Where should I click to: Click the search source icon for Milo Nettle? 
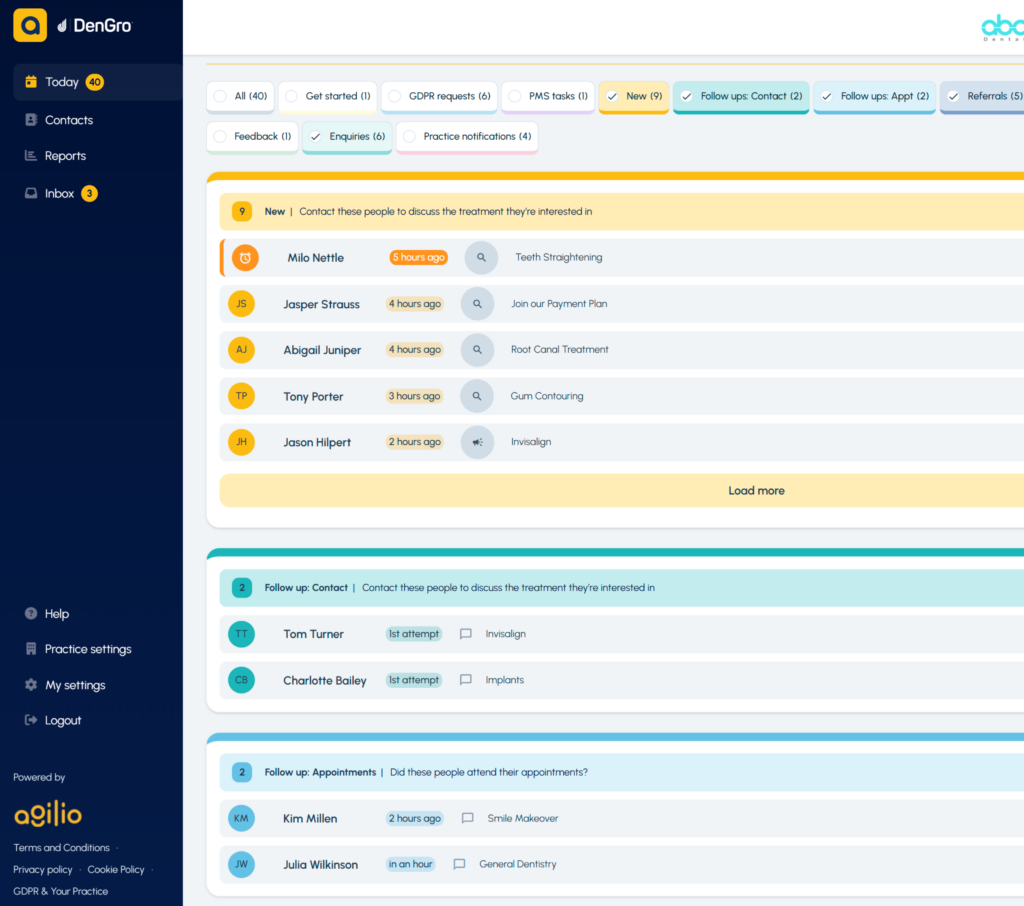pyautogui.click(x=481, y=257)
